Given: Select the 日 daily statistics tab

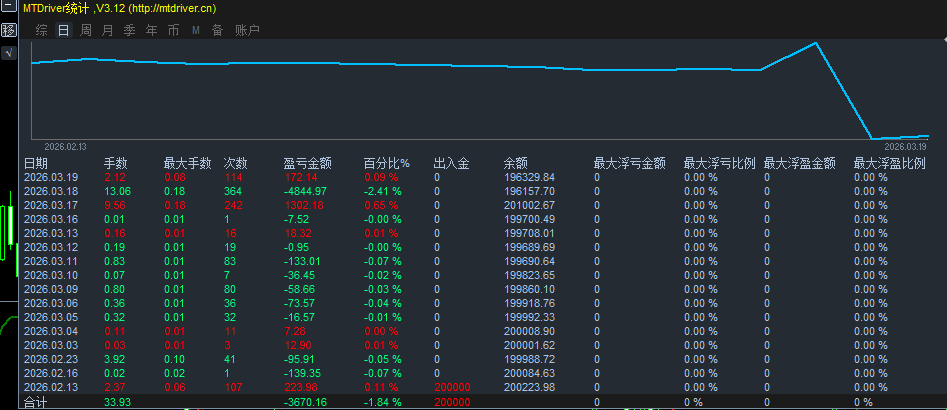Looking at the screenshot, I should pos(63,30).
